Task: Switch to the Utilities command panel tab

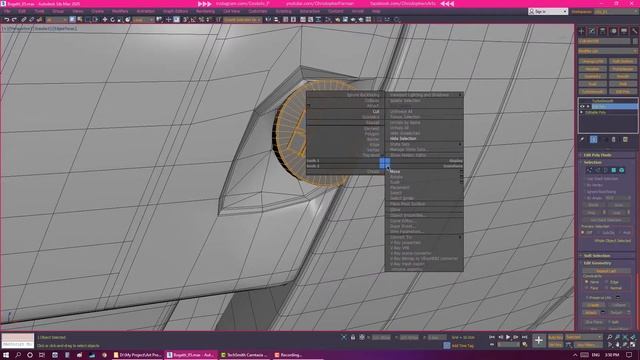Action: (x=634, y=31)
